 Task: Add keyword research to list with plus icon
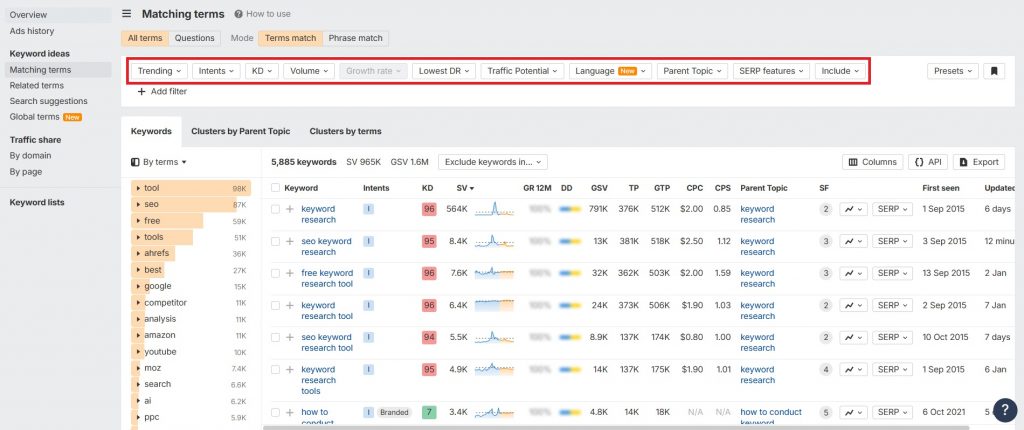[x=290, y=209]
